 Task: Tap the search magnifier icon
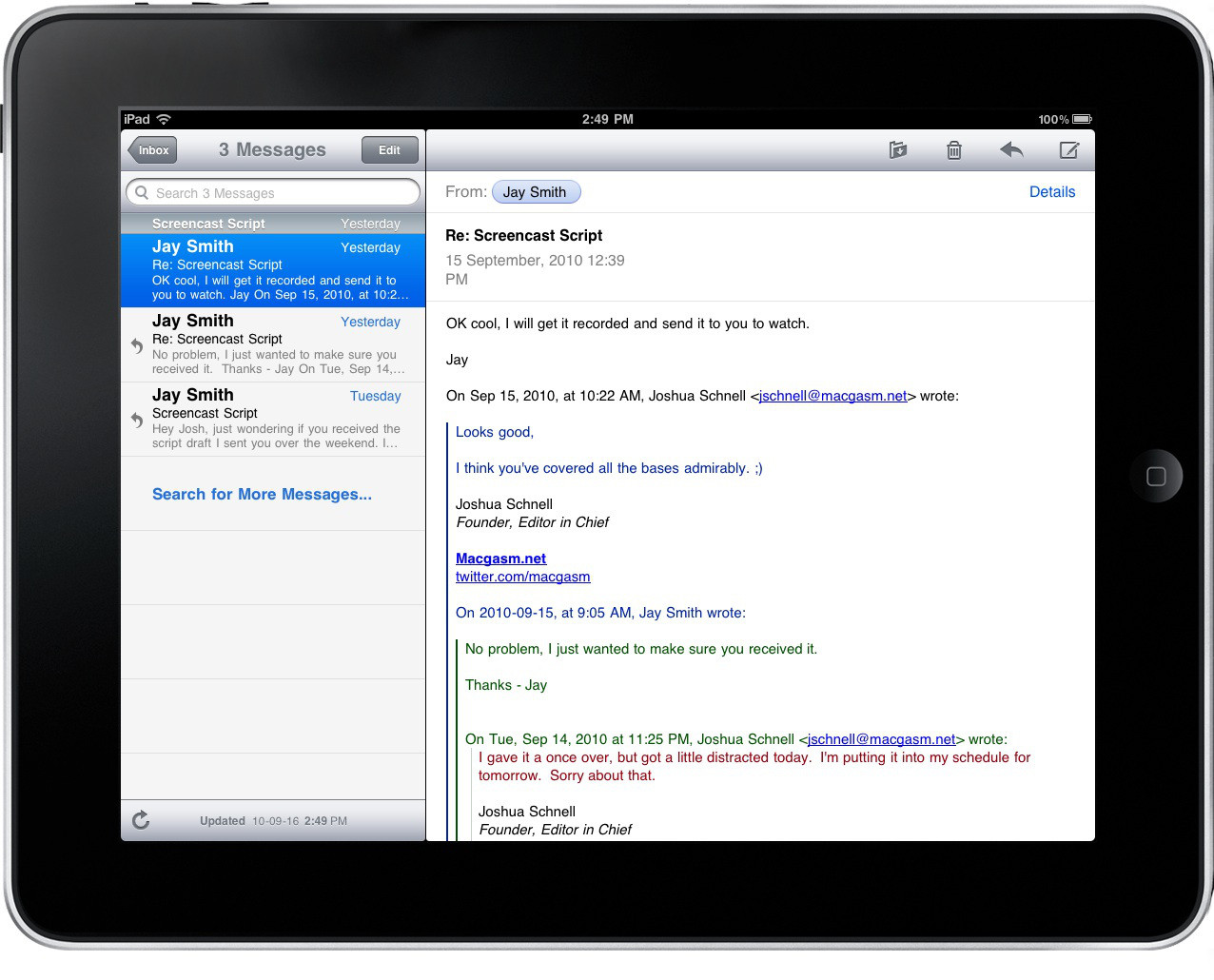click(x=142, y=193)
